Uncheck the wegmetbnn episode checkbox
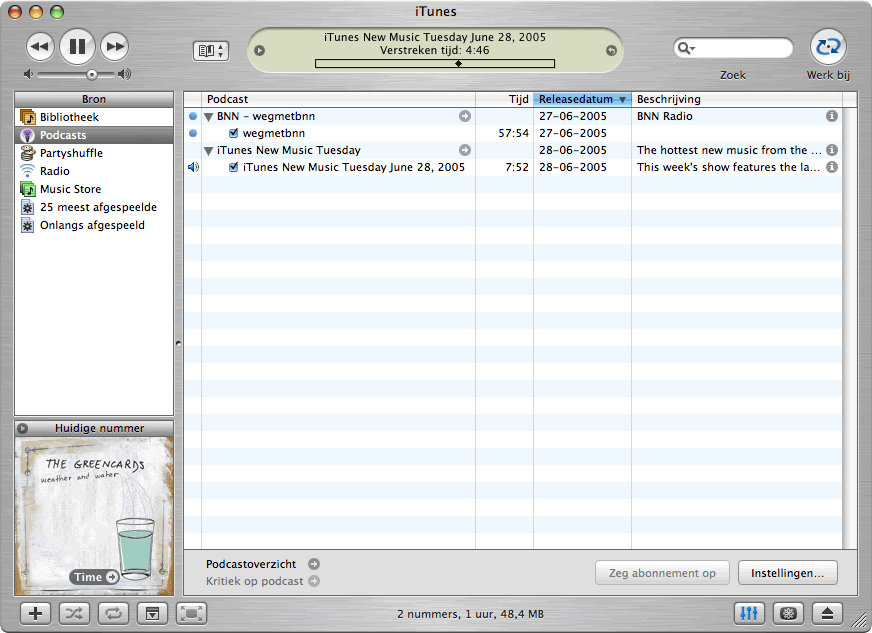 234,133
